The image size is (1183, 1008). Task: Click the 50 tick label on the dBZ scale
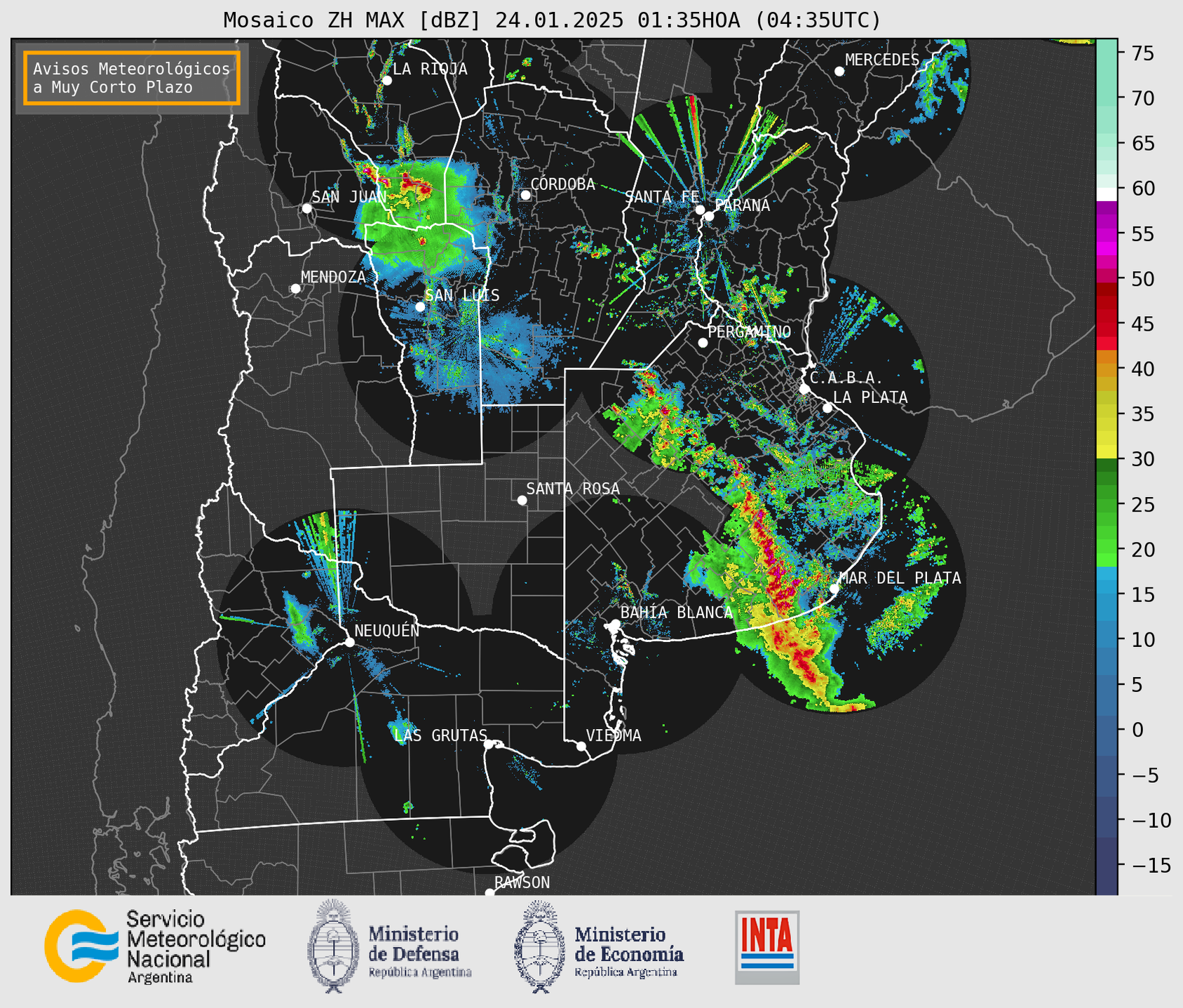click(x=1142, y=279)
